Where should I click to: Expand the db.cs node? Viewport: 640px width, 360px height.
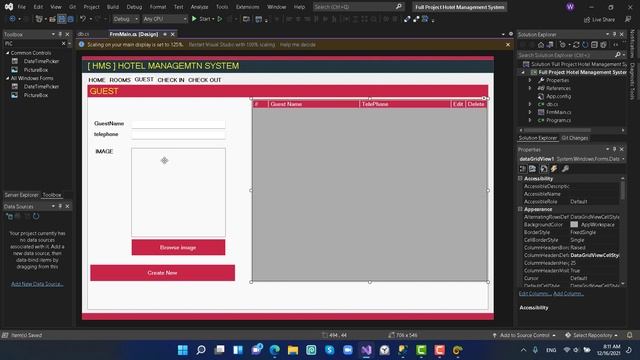530,104
